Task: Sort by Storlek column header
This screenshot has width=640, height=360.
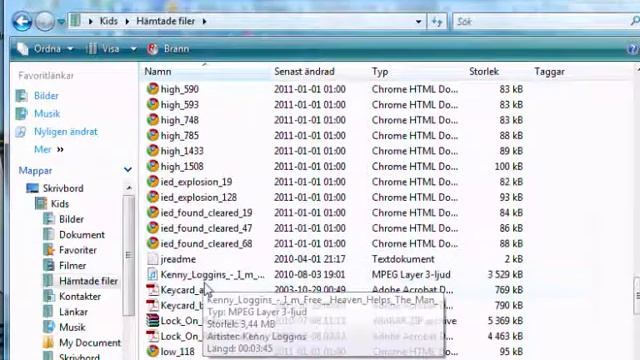Action: [484, 71]
